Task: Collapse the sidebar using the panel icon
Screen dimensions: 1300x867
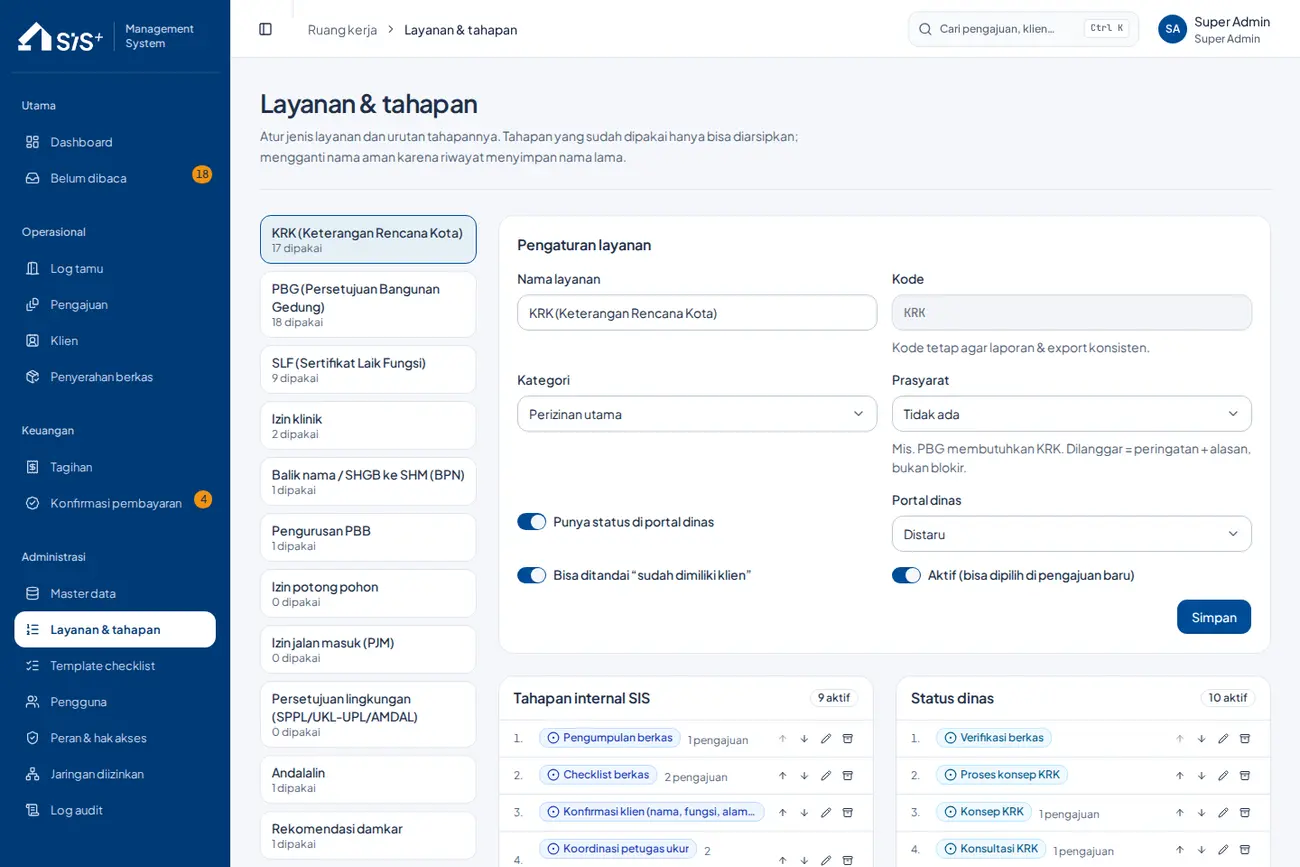Action: 265,29
